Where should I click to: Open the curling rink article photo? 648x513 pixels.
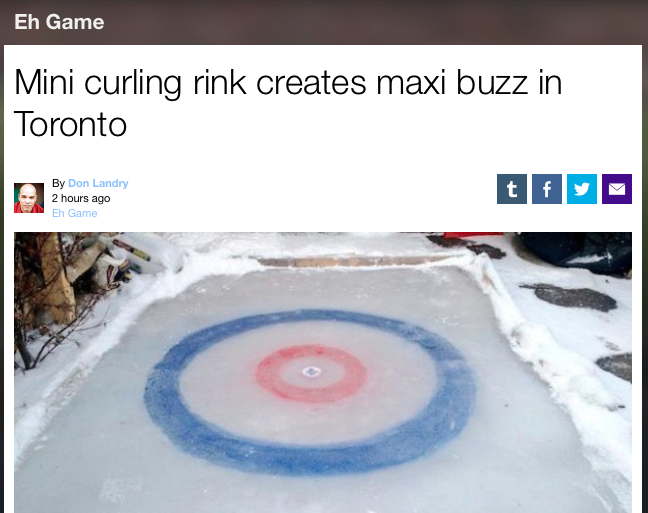coord(323,372)
